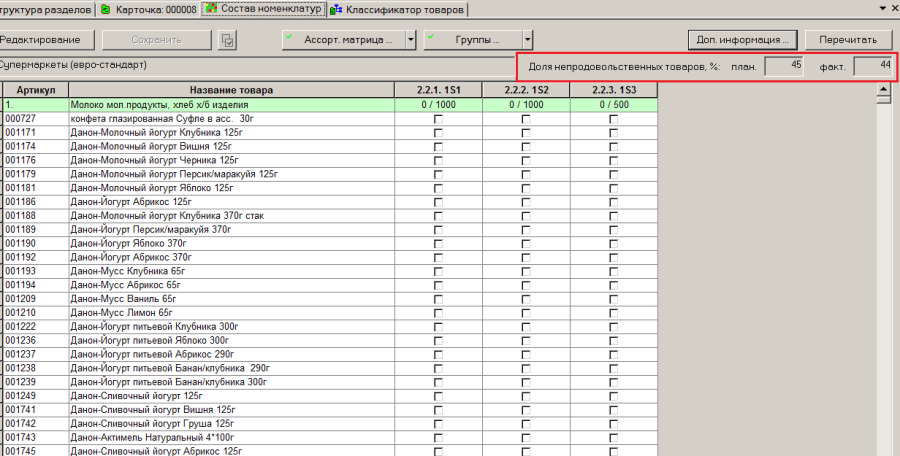
Task: Switch to the Структура разделов tab
Action: [46, 9]
